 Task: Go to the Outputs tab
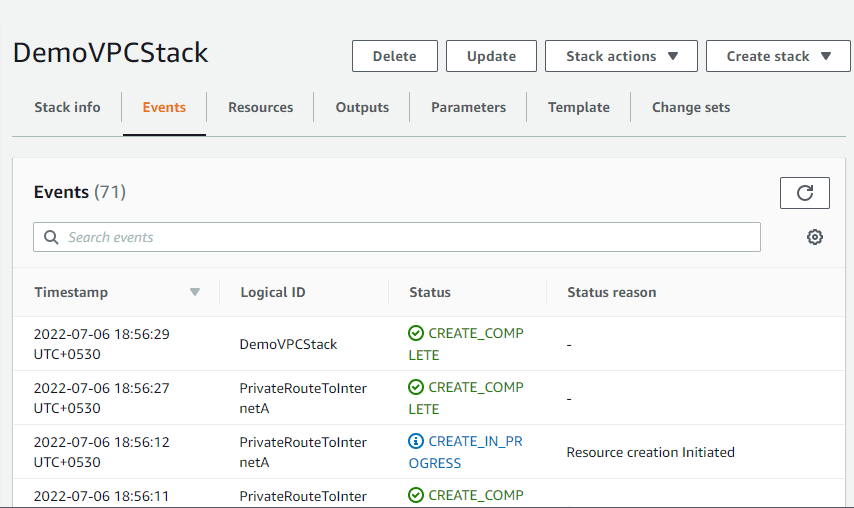click(362, 107)
